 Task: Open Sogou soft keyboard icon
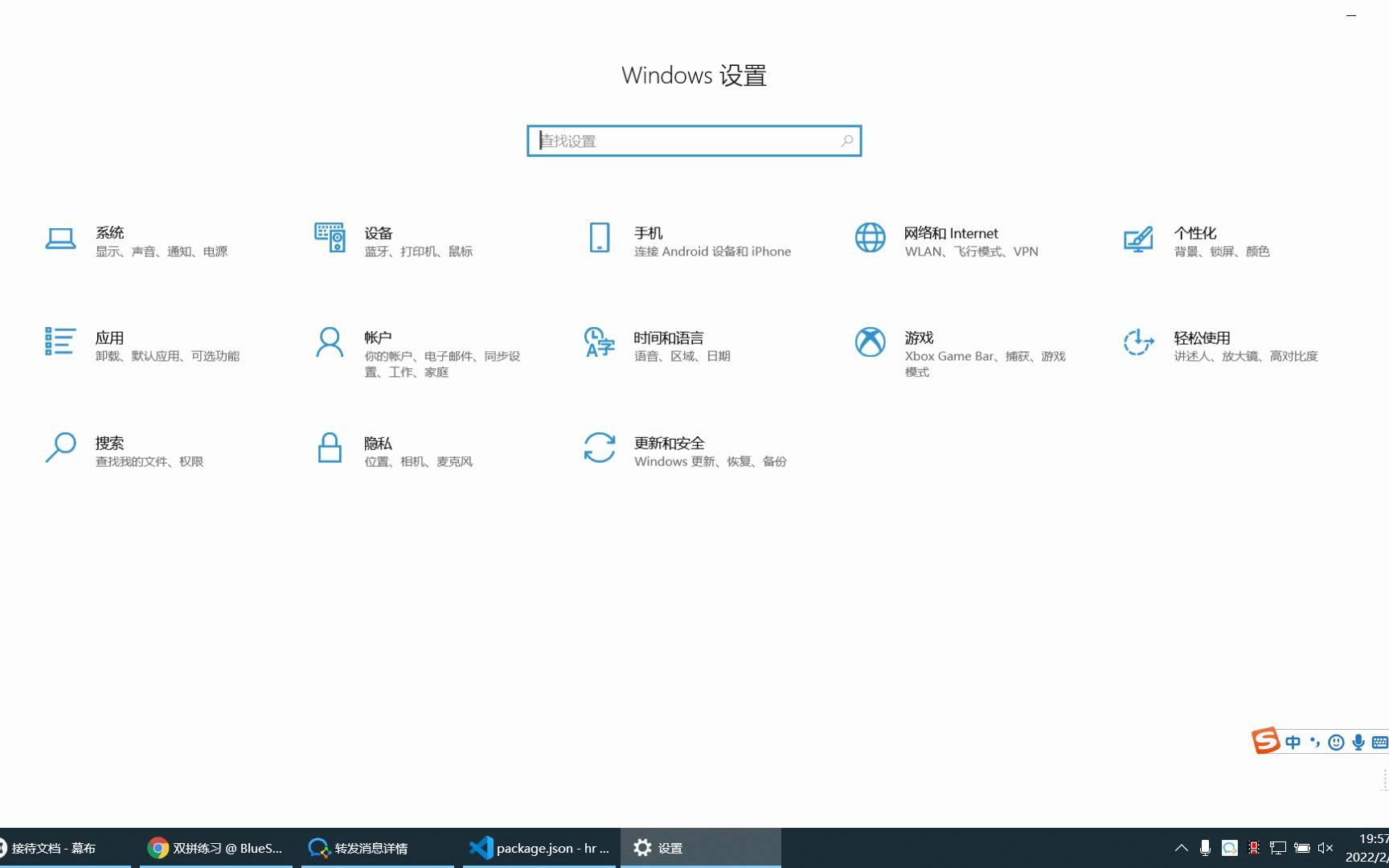(1380, 742)
